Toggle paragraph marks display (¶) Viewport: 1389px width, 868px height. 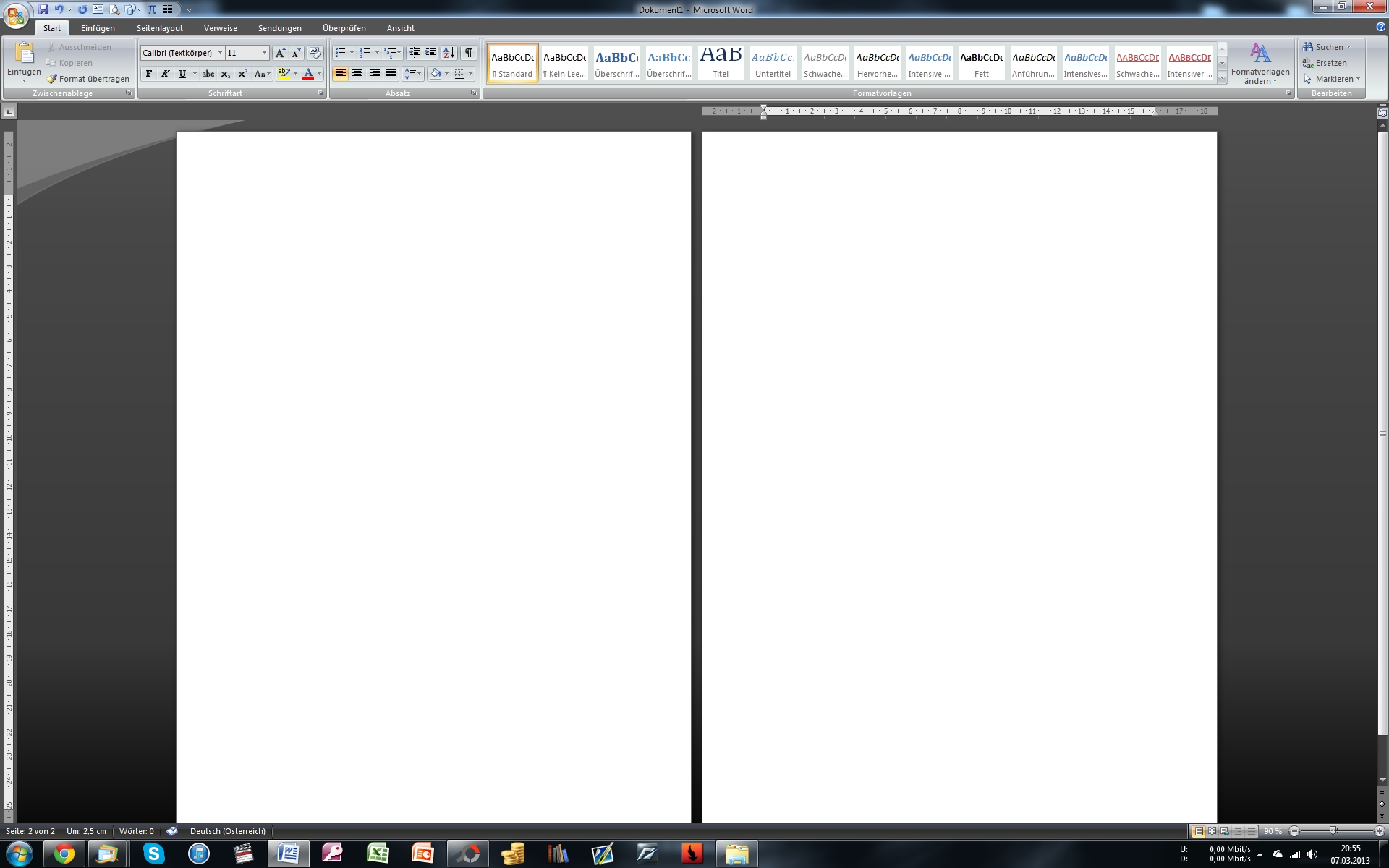[469, 53]
